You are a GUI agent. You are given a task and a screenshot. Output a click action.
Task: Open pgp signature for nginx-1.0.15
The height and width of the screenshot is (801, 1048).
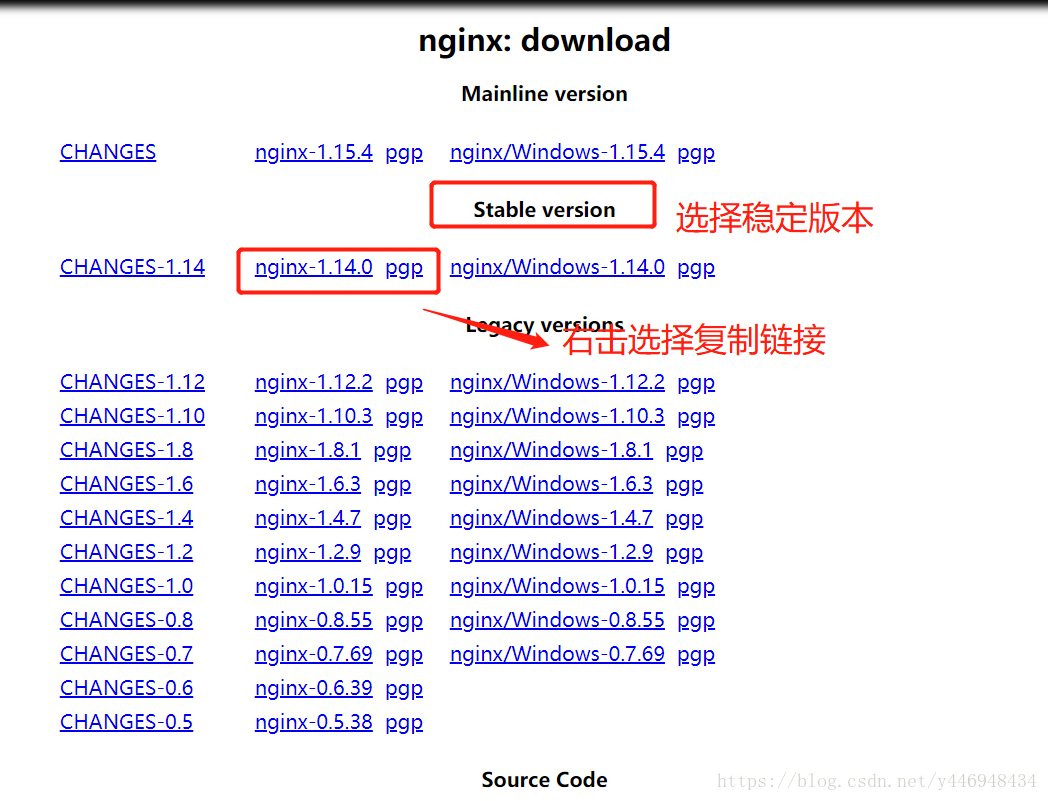(x=404, y=588)
